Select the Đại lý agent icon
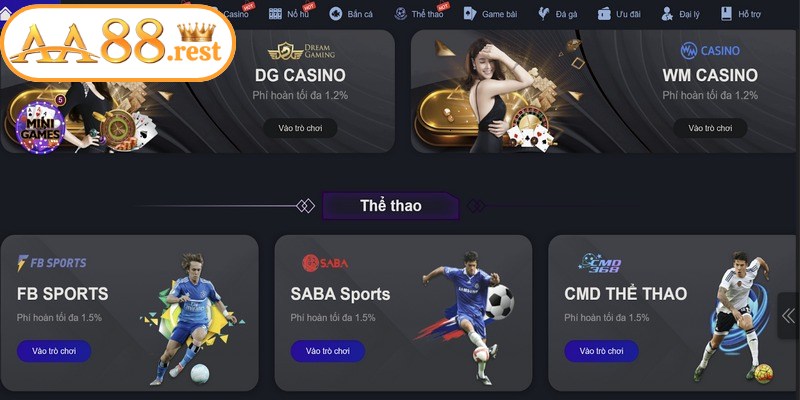The height and width of the screenshot is (400, 800). coord(667,14)
